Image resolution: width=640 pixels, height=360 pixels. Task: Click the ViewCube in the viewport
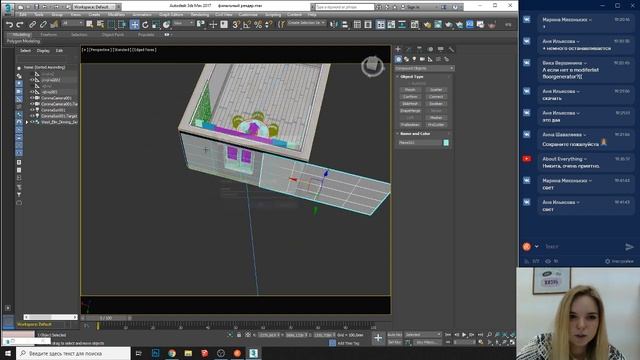[372, 66]
